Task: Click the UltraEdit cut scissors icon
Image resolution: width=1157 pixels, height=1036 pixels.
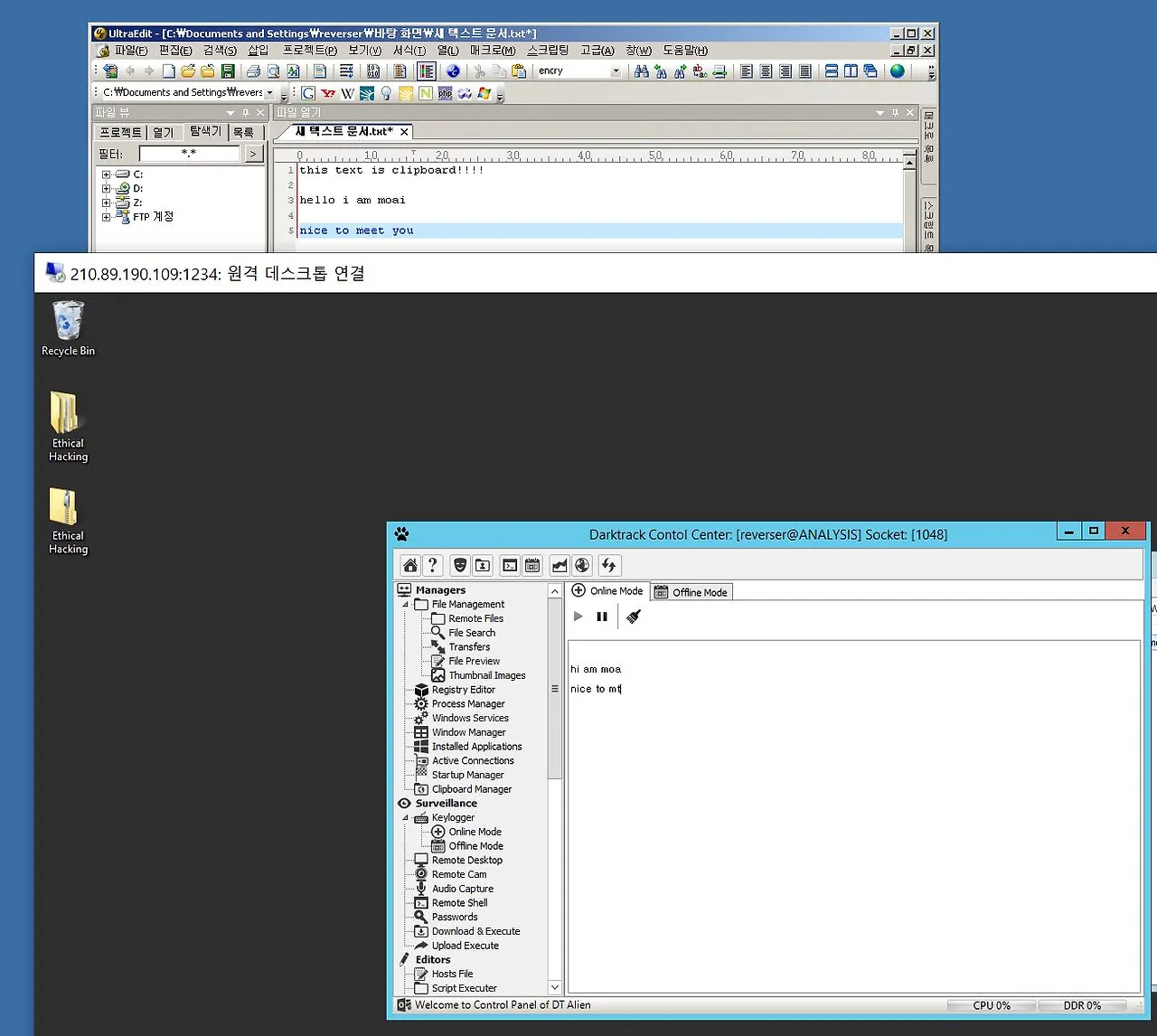Action: [x=480, y=71]
